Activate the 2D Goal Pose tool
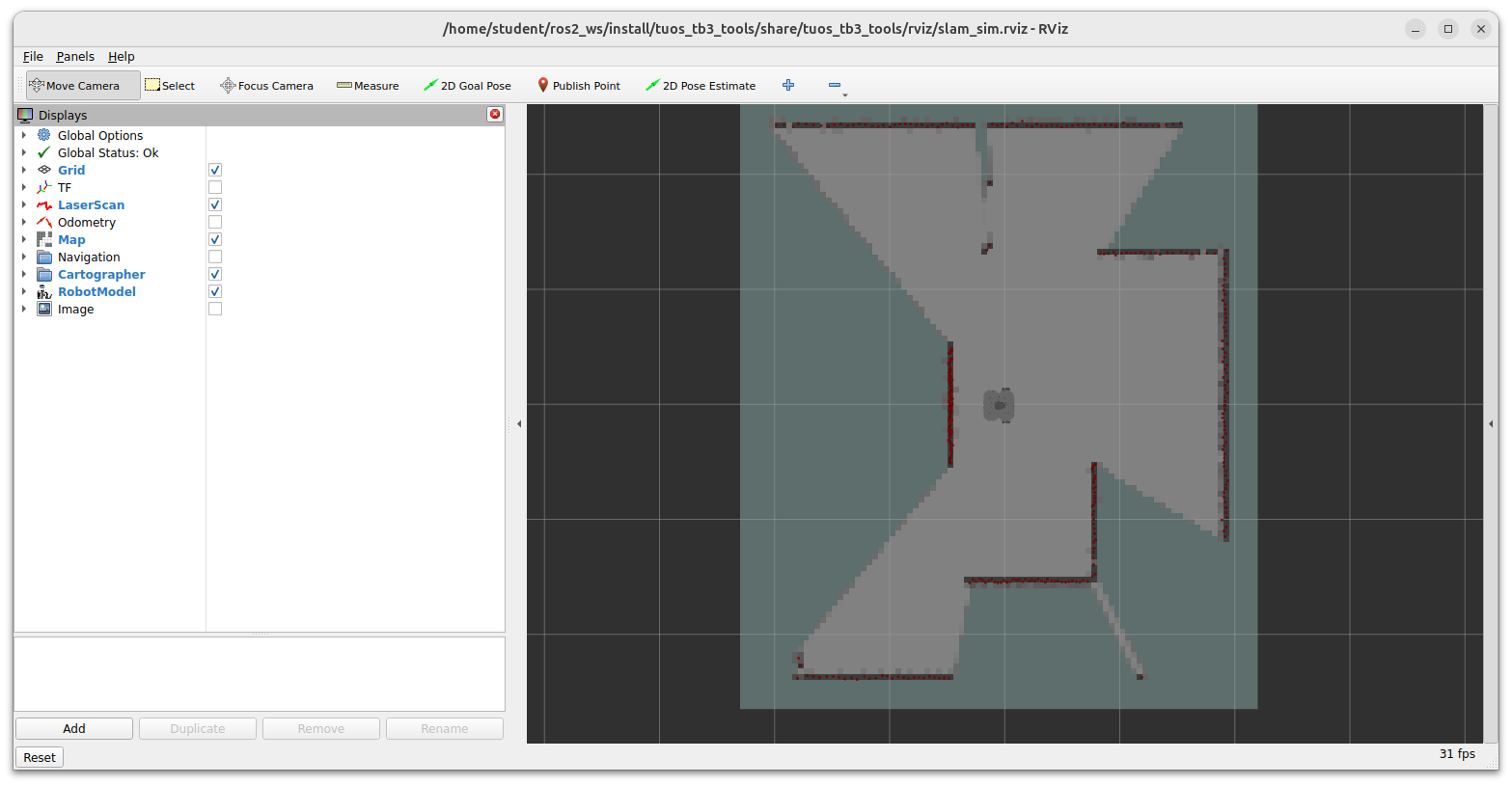 point(467,86)
